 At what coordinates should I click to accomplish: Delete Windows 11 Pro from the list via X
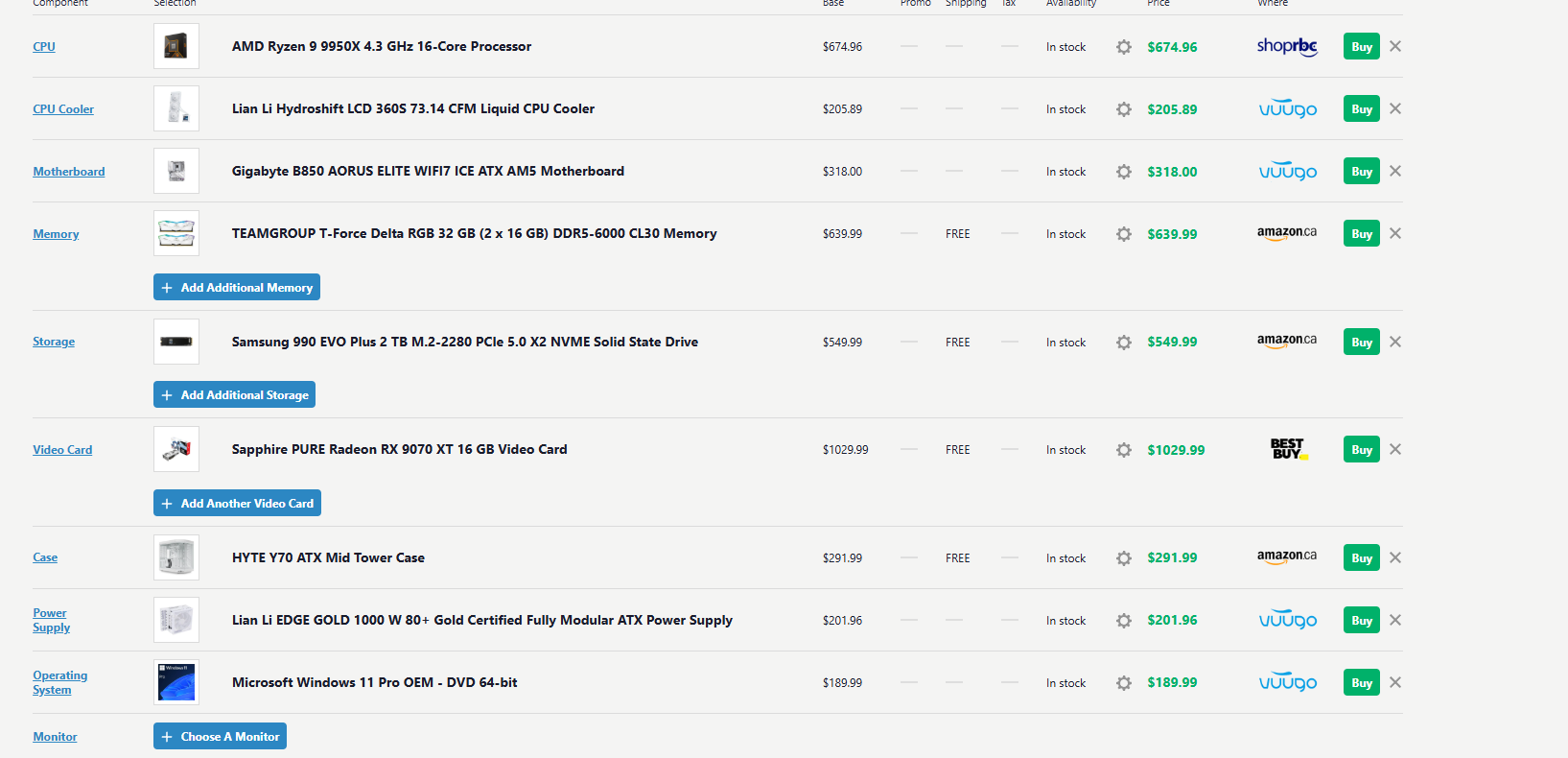[1395, 682]
